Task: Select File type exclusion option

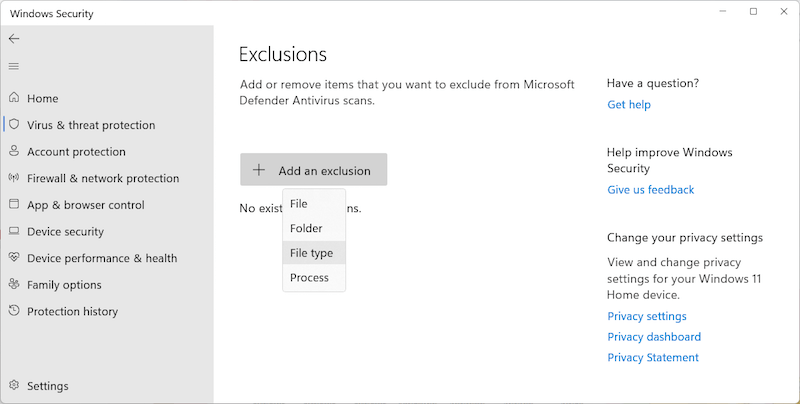Action: 314,252
